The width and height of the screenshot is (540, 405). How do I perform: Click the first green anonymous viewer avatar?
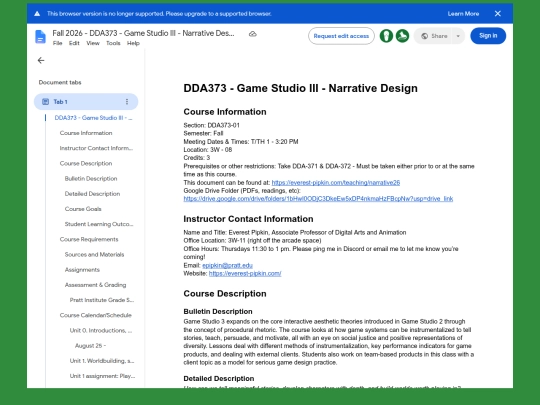pos(386,36)
